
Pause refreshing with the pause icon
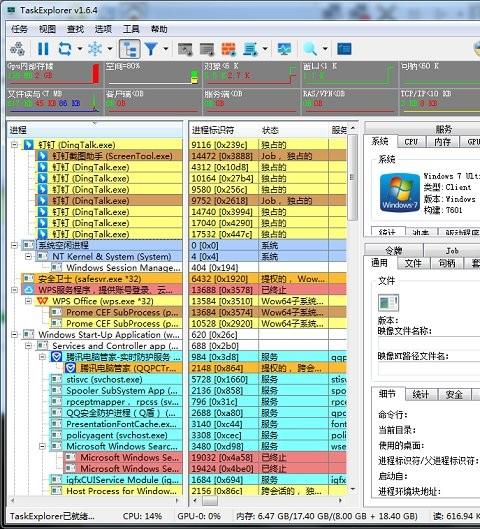[43, 49]
